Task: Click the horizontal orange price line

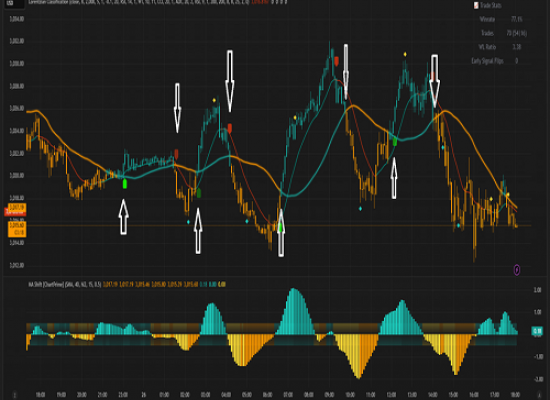Action: pyautogui.click(x=279, y=225)
